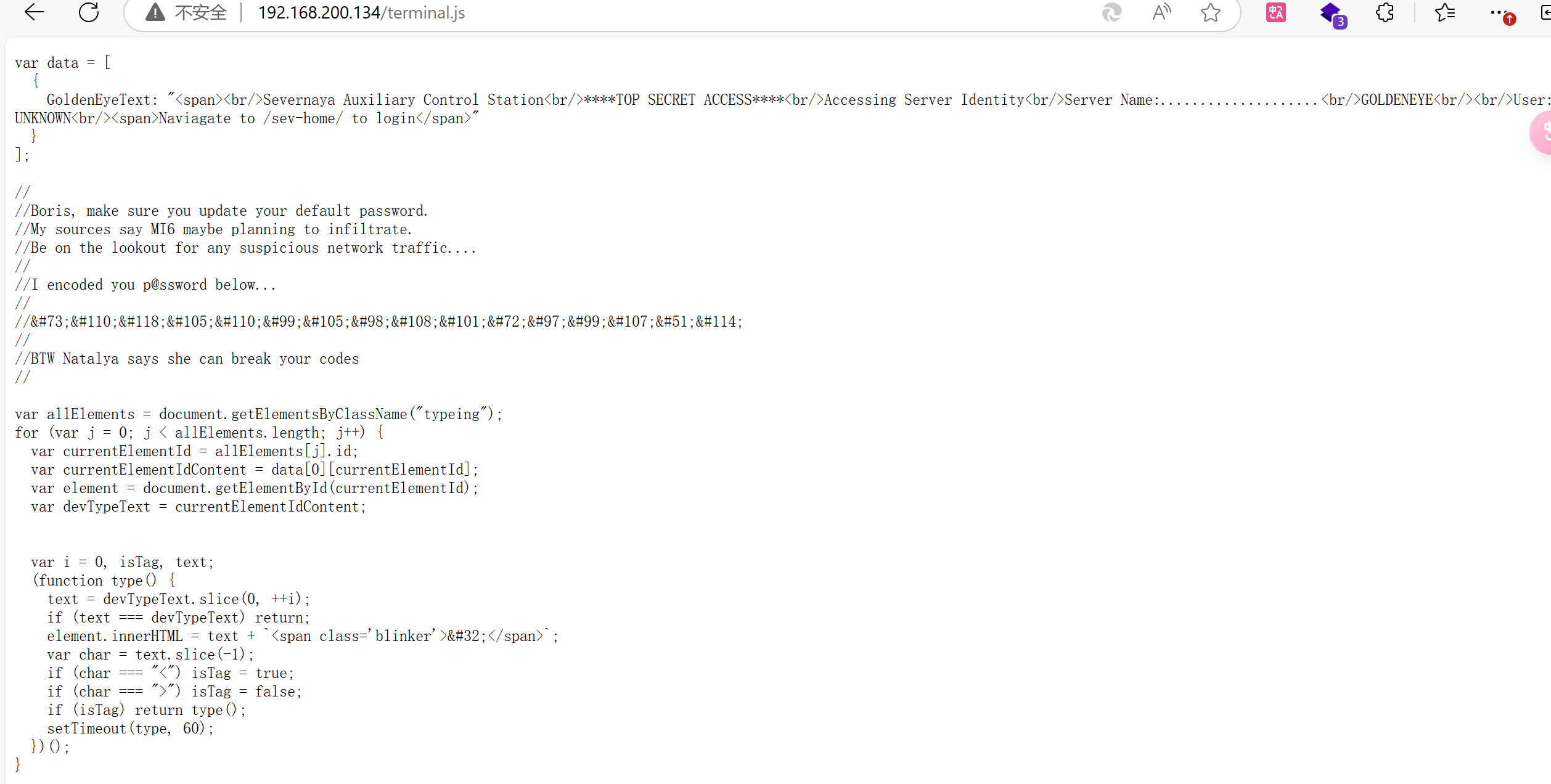Click the grey Edge swirl icon in the address bar
1551x784 pixels.
(x=1111, y=12)
